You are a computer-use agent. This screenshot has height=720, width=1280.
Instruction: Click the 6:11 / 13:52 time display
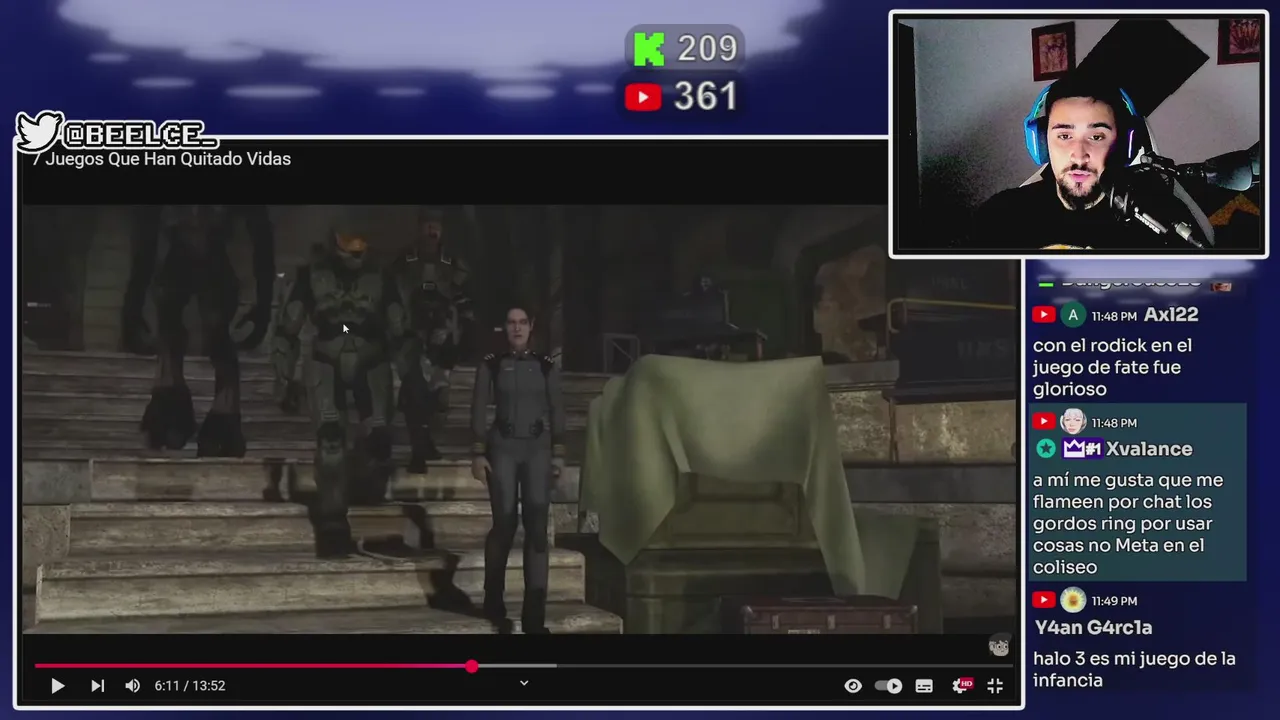(x=190, y=686)
